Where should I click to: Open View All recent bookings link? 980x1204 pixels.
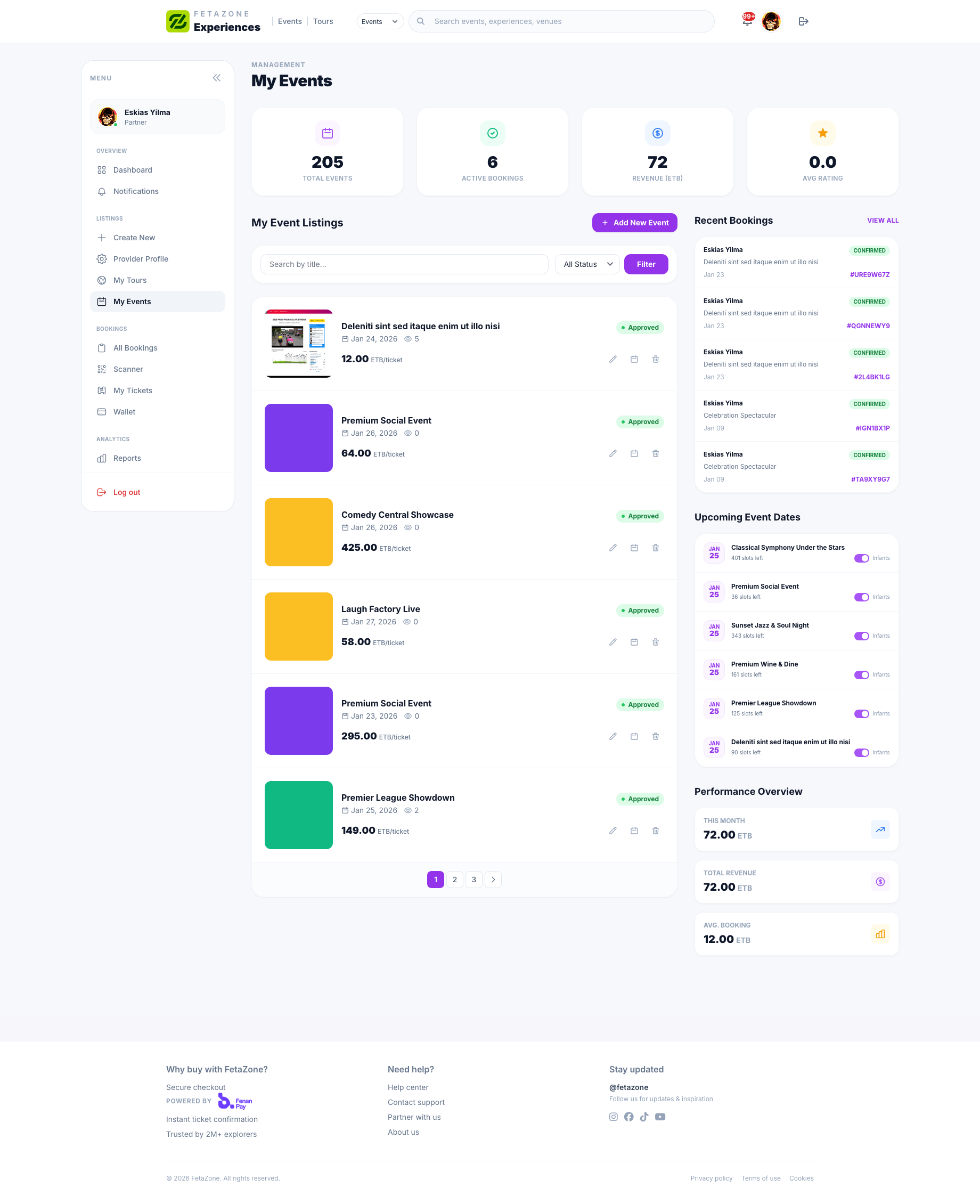883,220
